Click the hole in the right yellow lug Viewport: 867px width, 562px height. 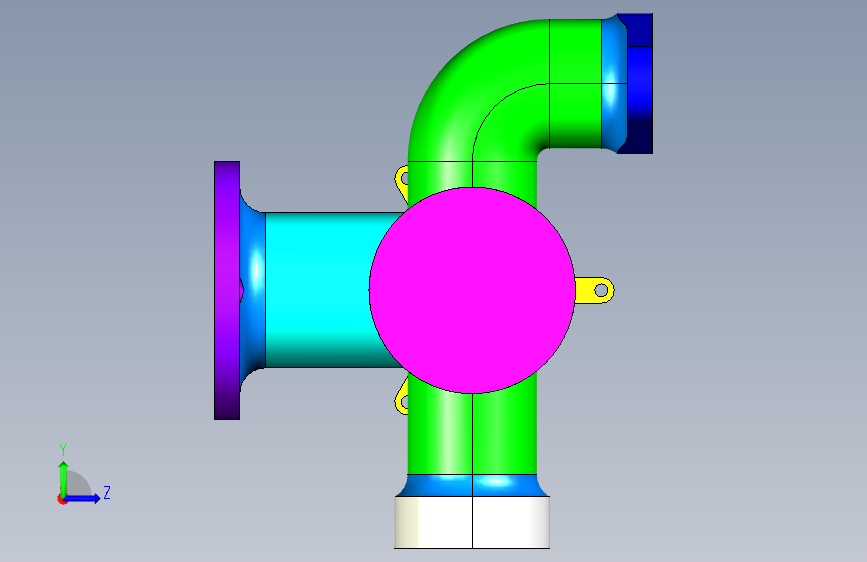601,290
